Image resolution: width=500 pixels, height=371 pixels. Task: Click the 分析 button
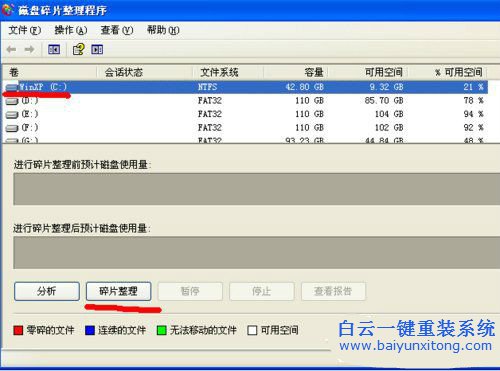click(x=47, y=291)
